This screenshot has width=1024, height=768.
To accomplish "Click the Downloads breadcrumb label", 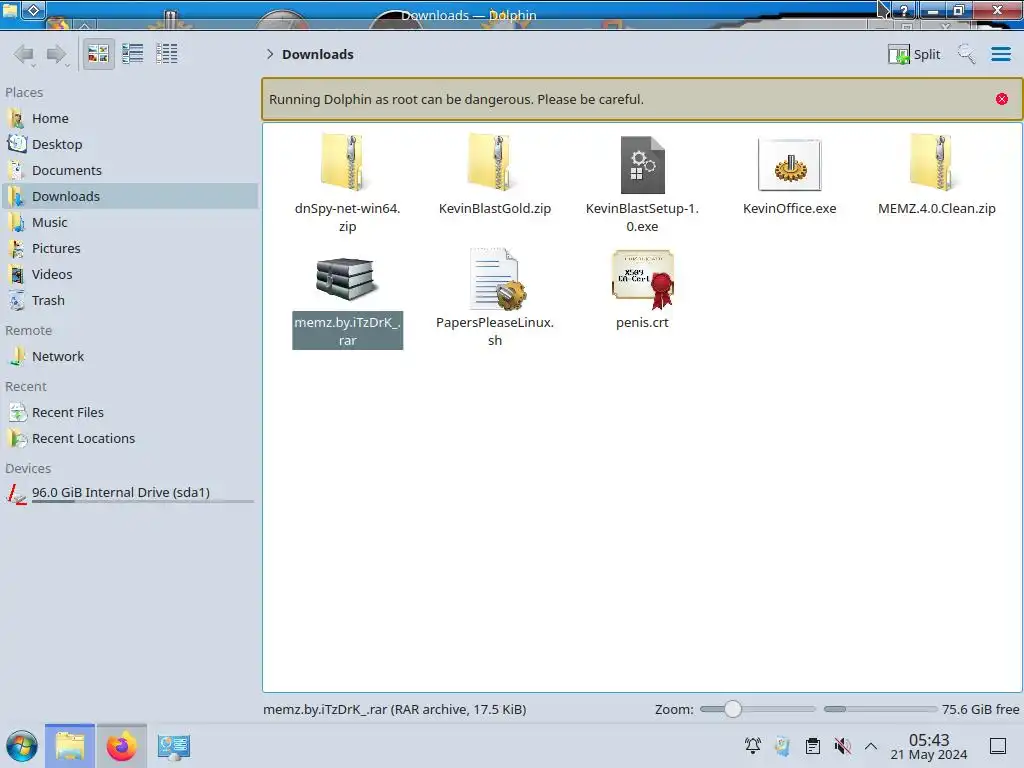I will 318,54.
